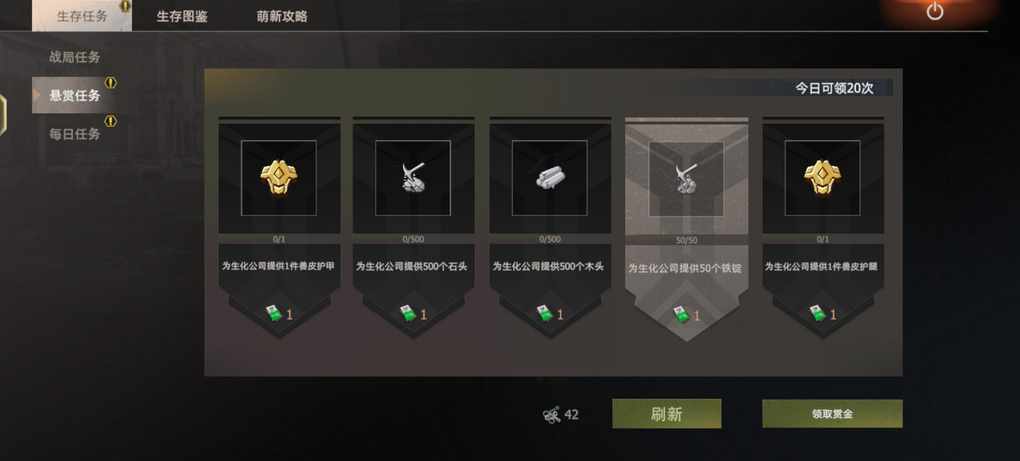This screenshot has width=1020, height=461.
Task: Select 战局任务 in the sidebar
Action: point(75,57)
